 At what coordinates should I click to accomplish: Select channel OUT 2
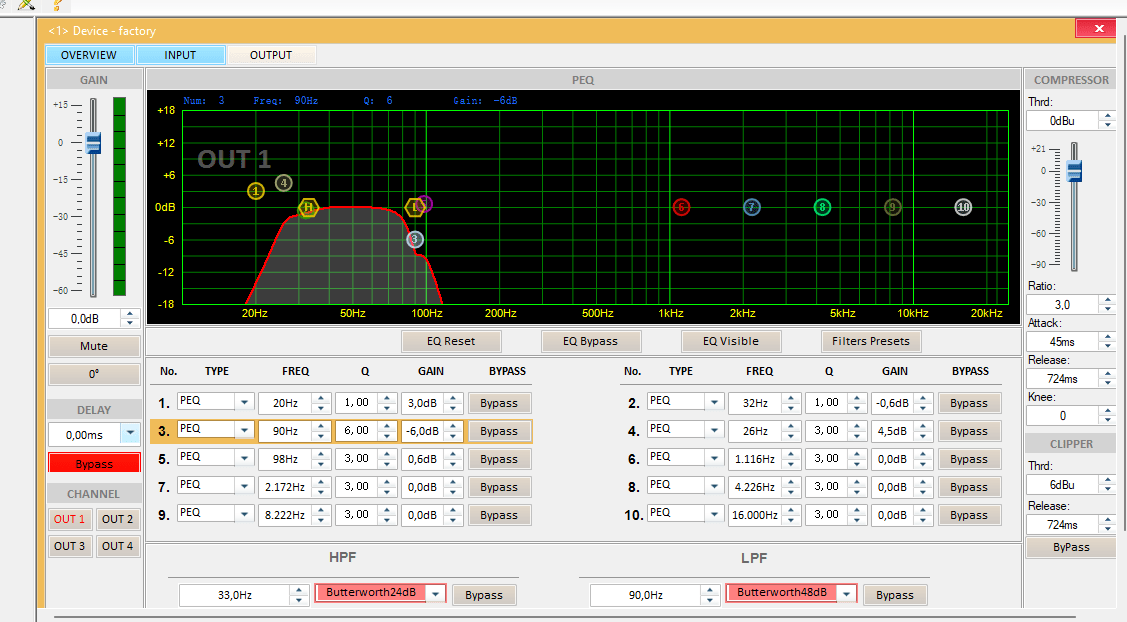pos(118,519)
